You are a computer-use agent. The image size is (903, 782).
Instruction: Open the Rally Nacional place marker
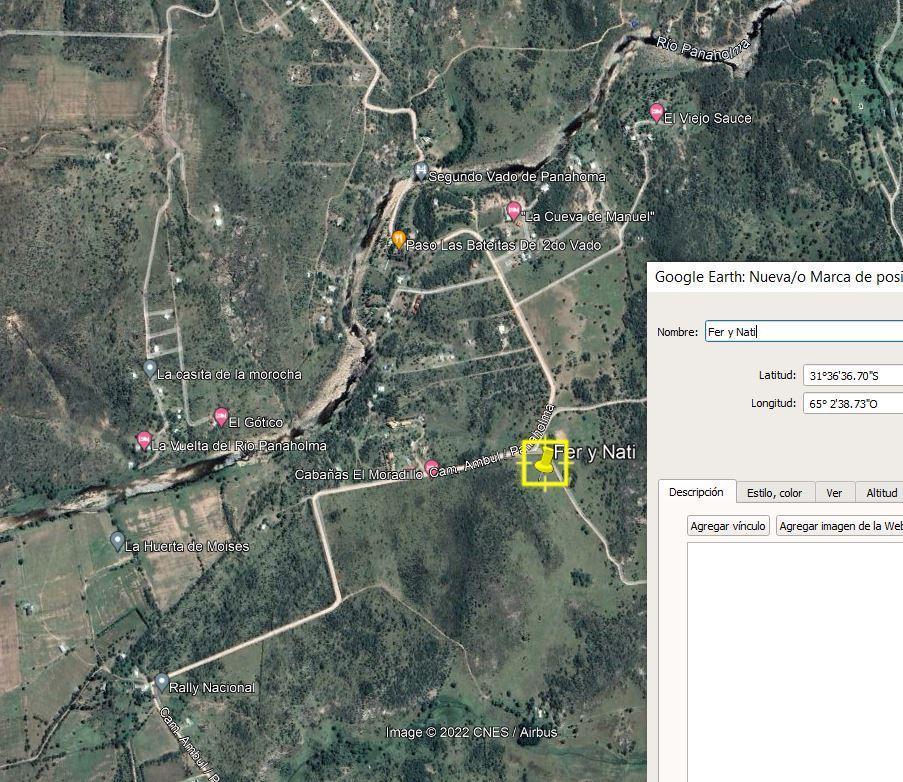(x=162, y=683)
